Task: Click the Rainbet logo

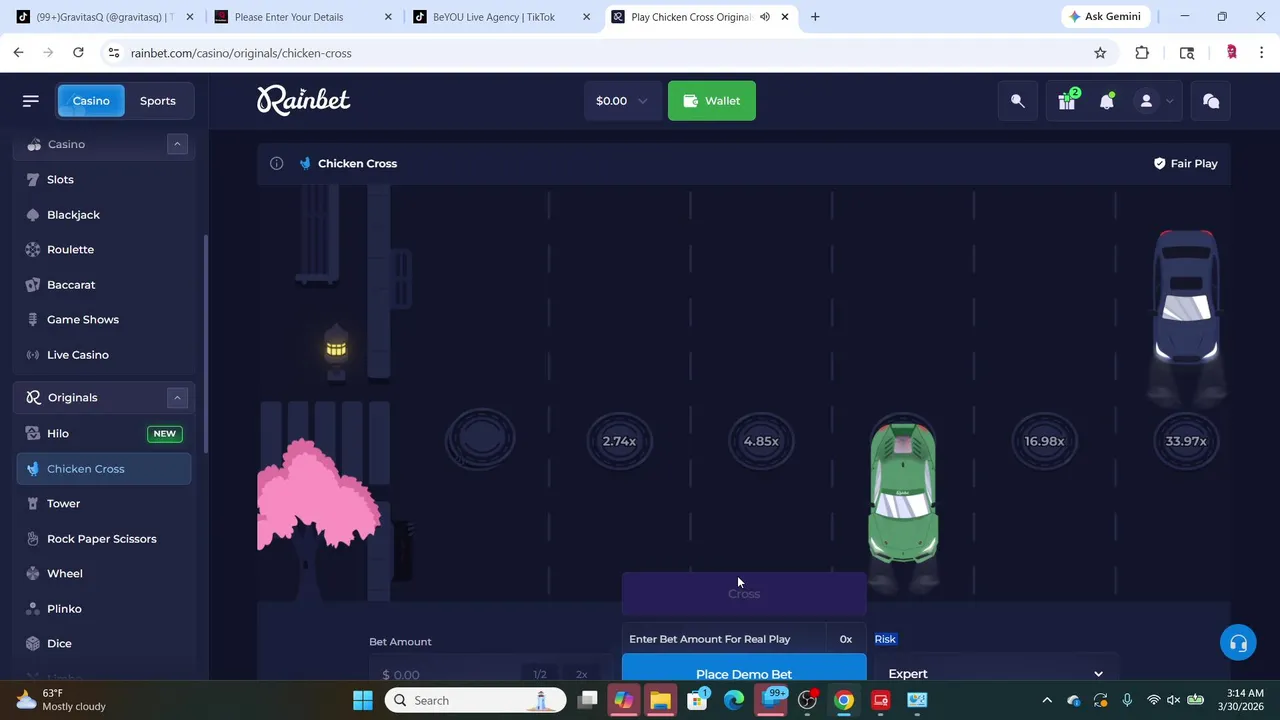Action: (x=303, y=100)
